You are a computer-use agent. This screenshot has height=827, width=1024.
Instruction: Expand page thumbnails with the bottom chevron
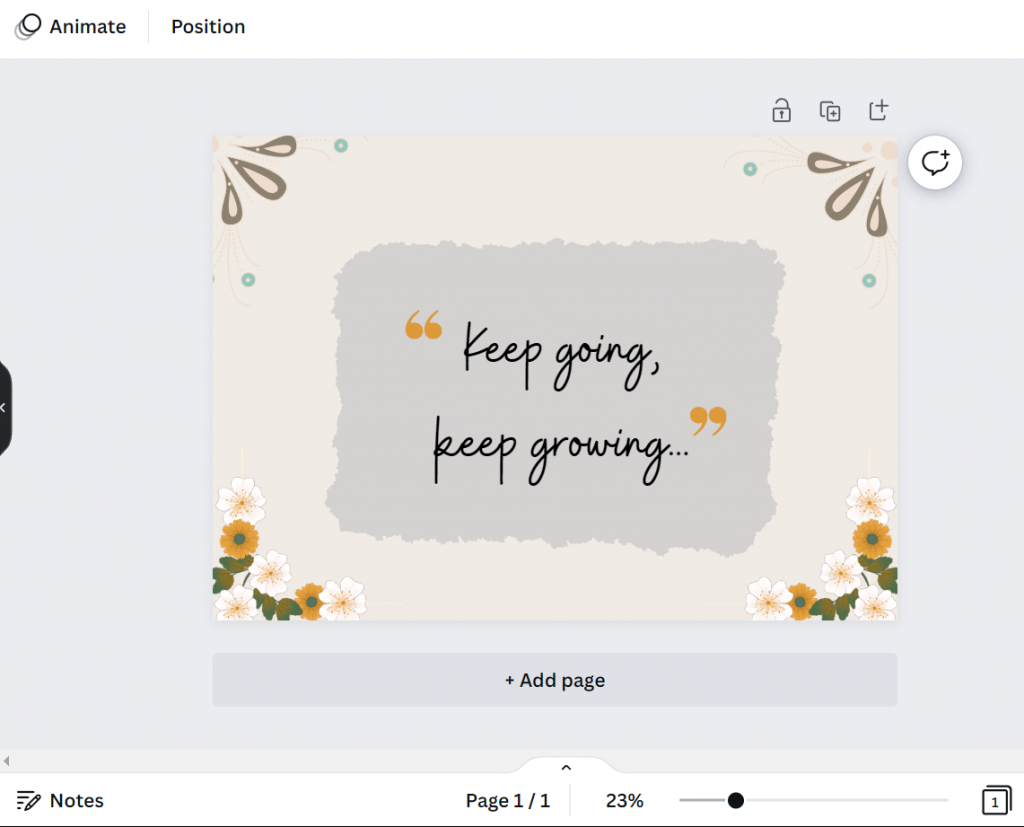coord(566,766)
